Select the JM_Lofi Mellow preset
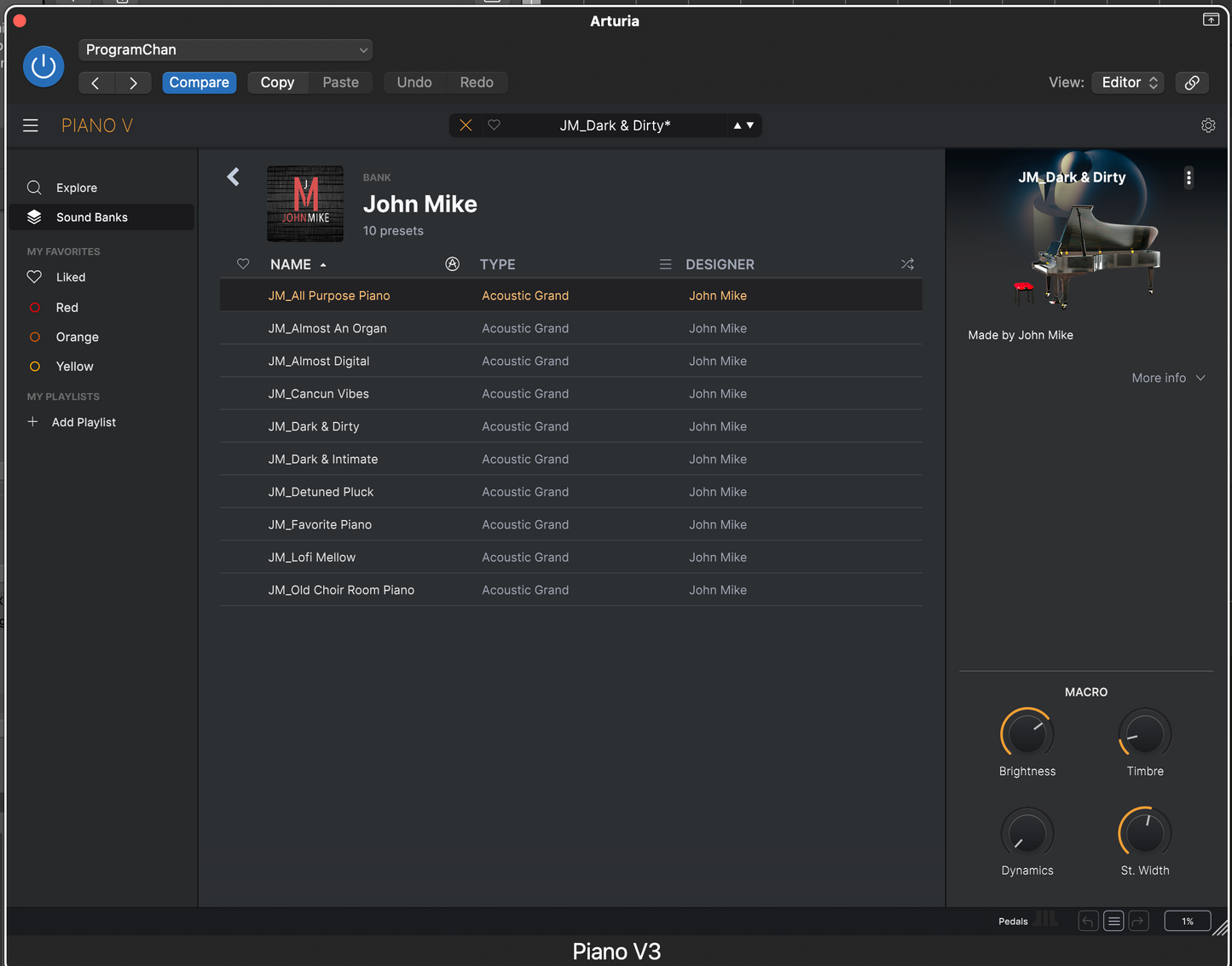This screenshot has width=1232, height=966. pyautogui.click(x=312, y=558)
